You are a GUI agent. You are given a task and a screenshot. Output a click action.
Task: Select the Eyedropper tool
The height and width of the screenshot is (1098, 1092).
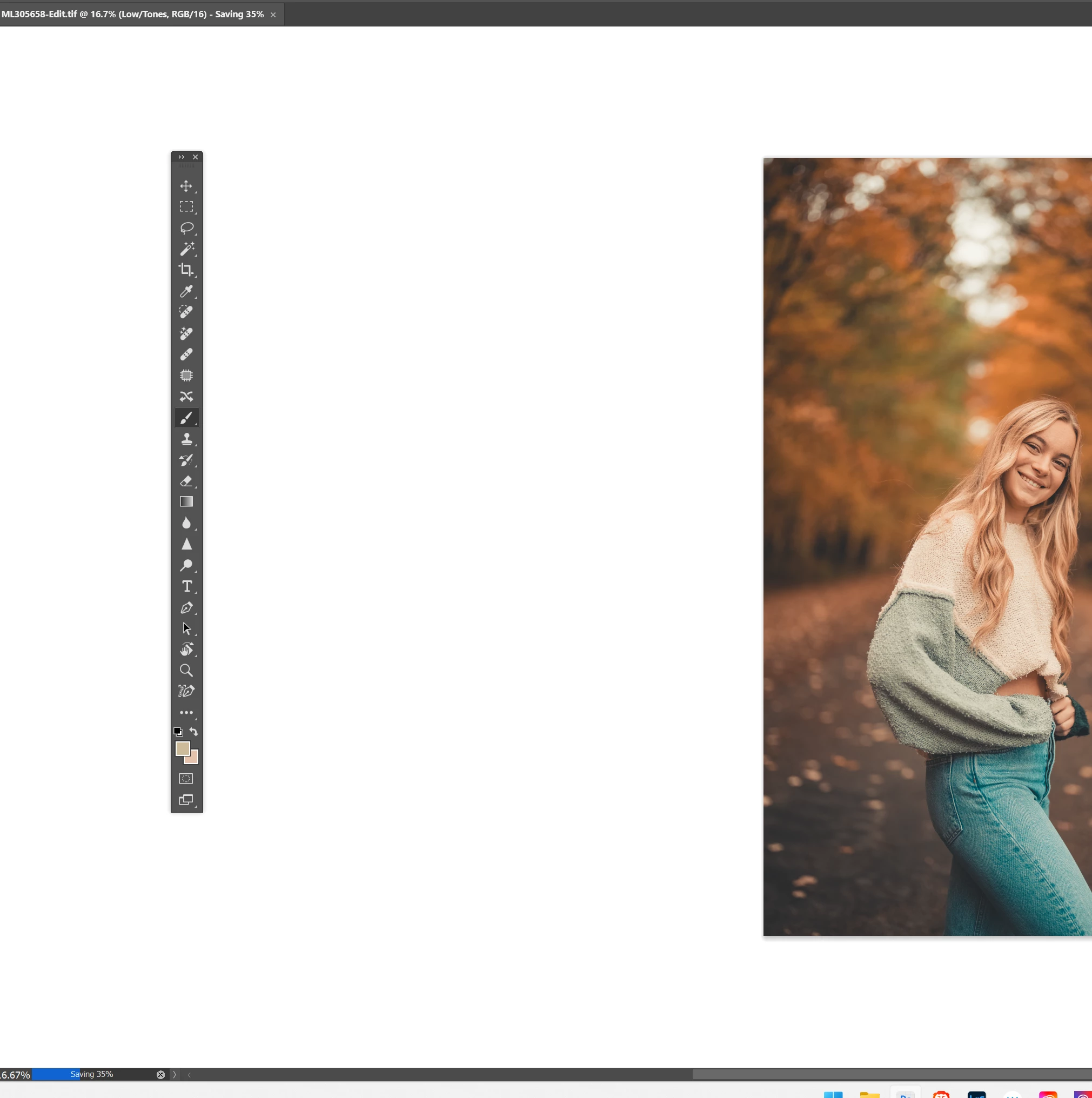coord(186,291)
